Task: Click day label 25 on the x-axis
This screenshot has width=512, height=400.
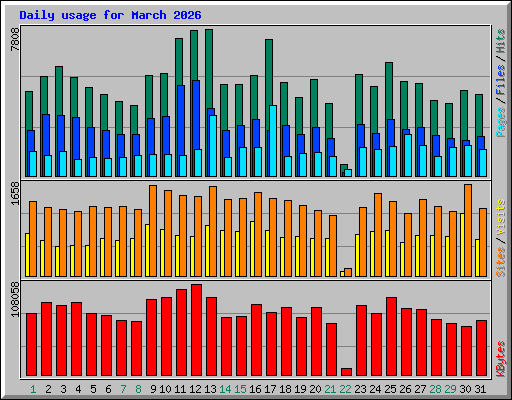Action: (390, 389)
